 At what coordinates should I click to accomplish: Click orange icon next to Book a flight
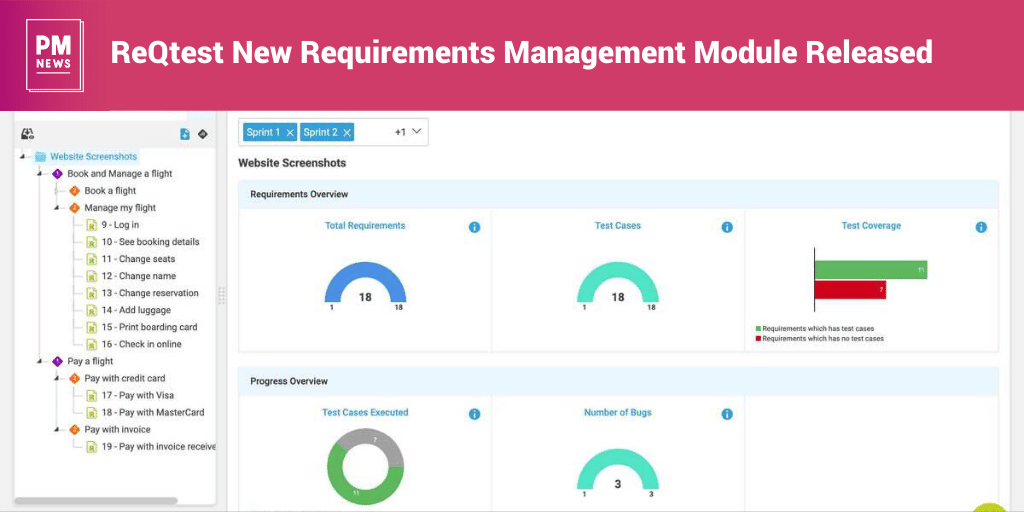click(74, 191)
